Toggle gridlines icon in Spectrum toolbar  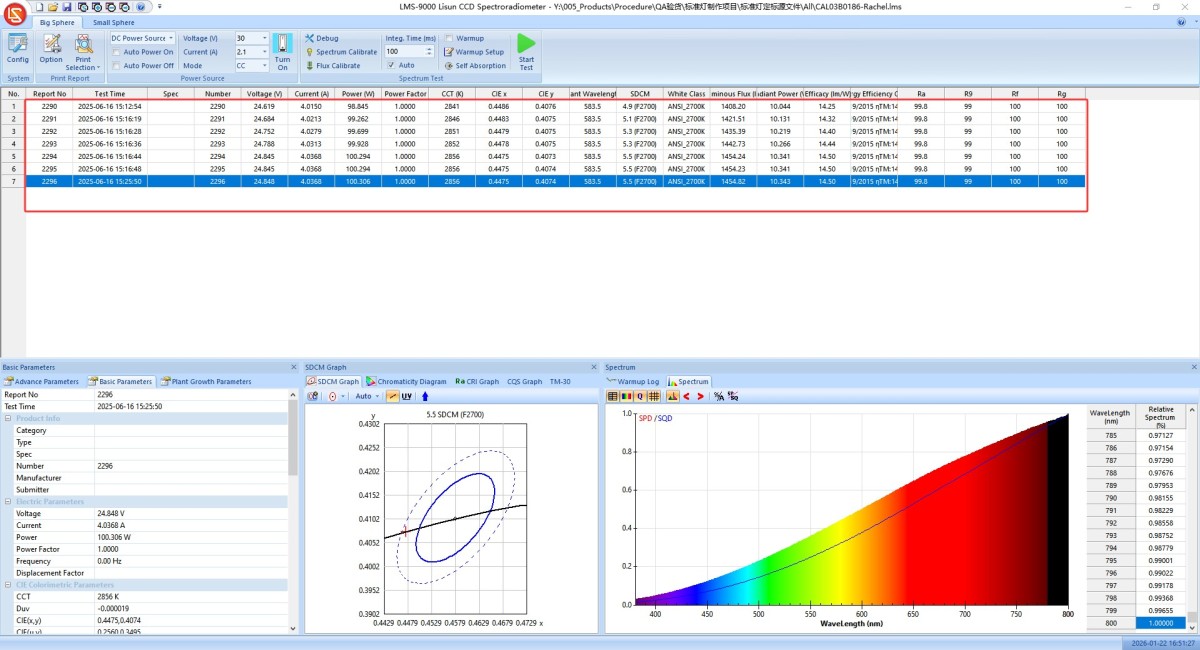click(654, 396)
